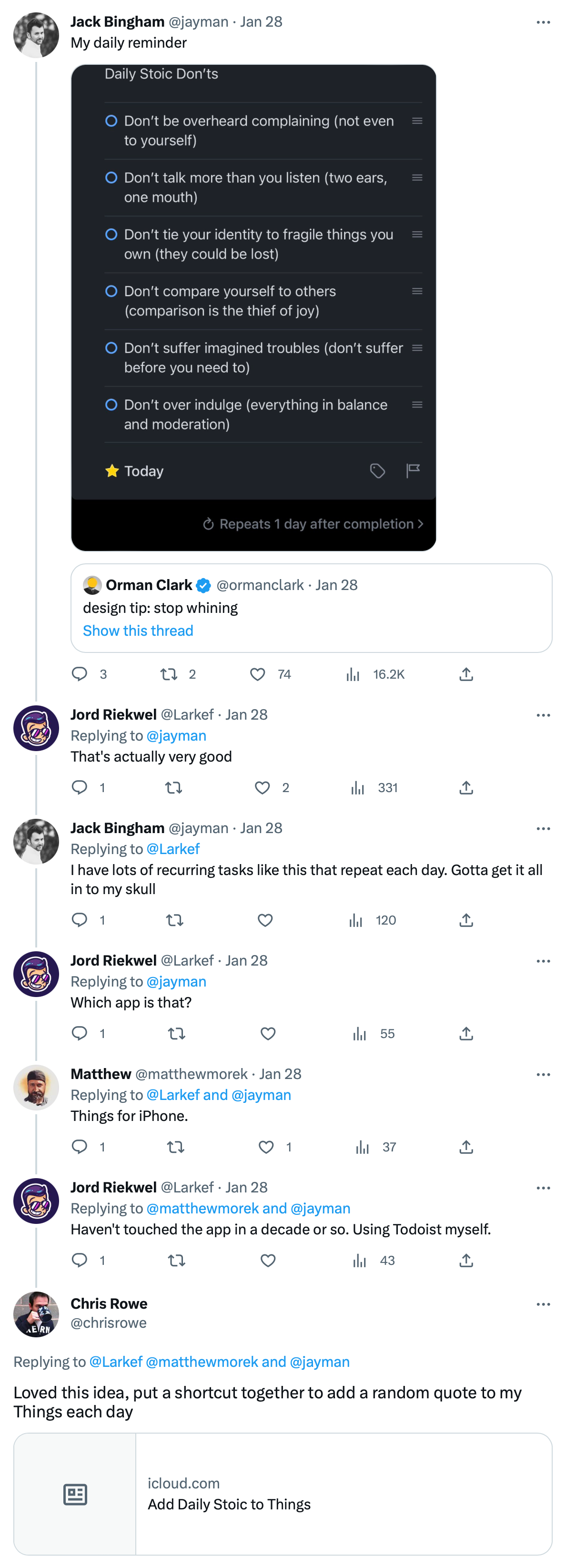Open more options for Chris Rowe's tweet
The height and width of the screenshot is (1568, 566).
pyautogui.click(x=543, y=1304)
